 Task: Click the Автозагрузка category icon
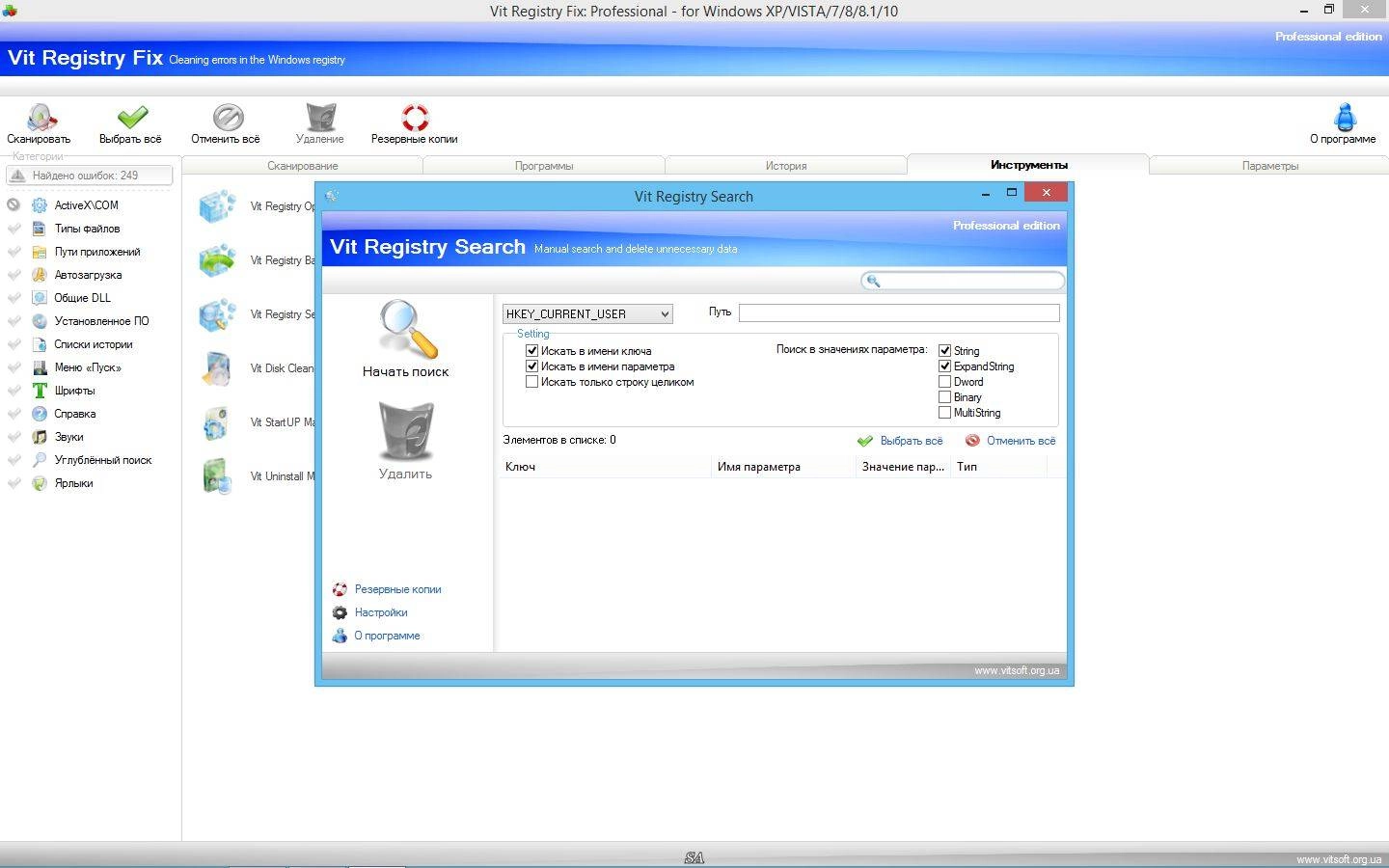40,275
